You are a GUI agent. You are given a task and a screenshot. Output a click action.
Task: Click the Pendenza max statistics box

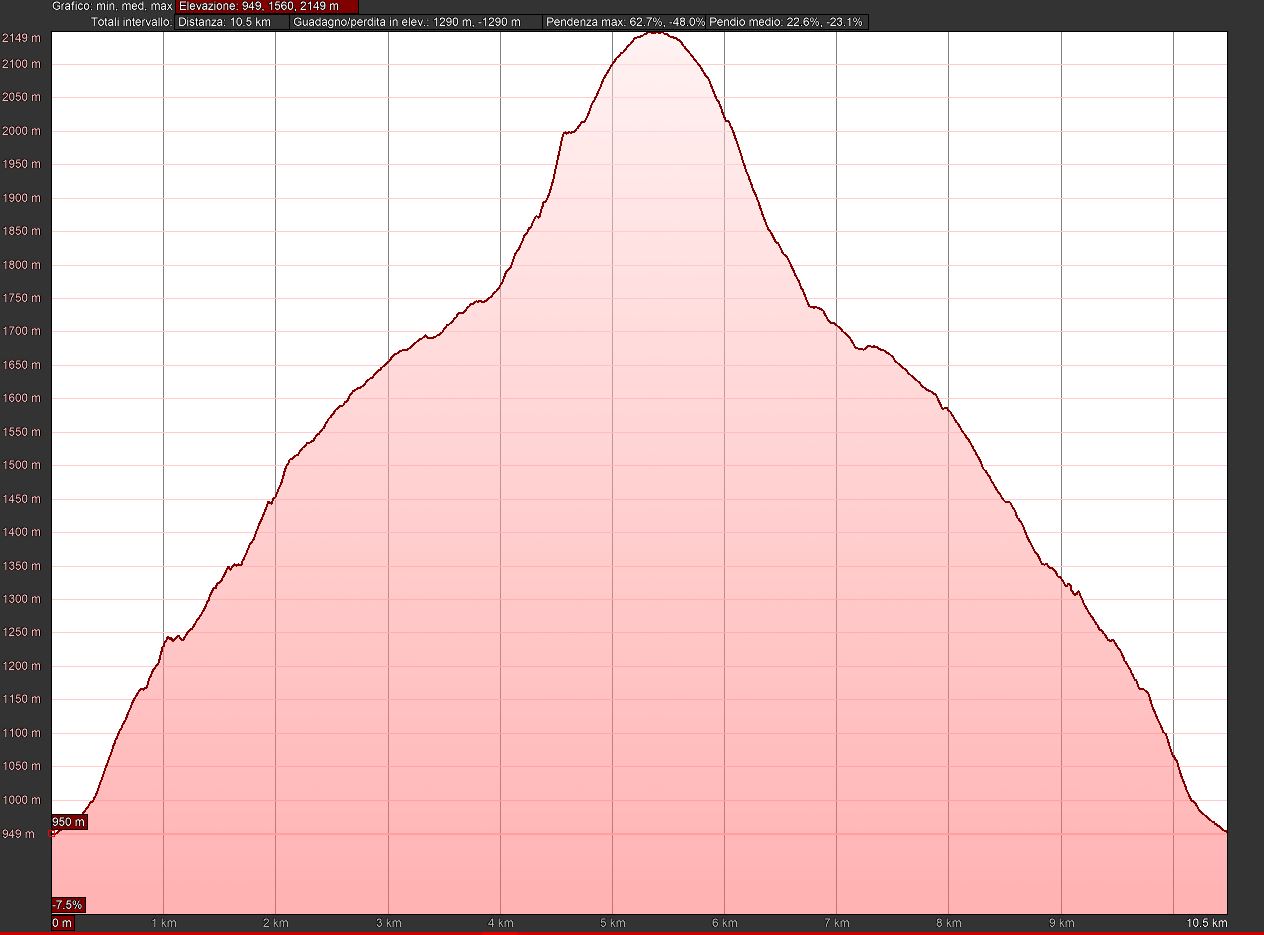pos(625,22)
